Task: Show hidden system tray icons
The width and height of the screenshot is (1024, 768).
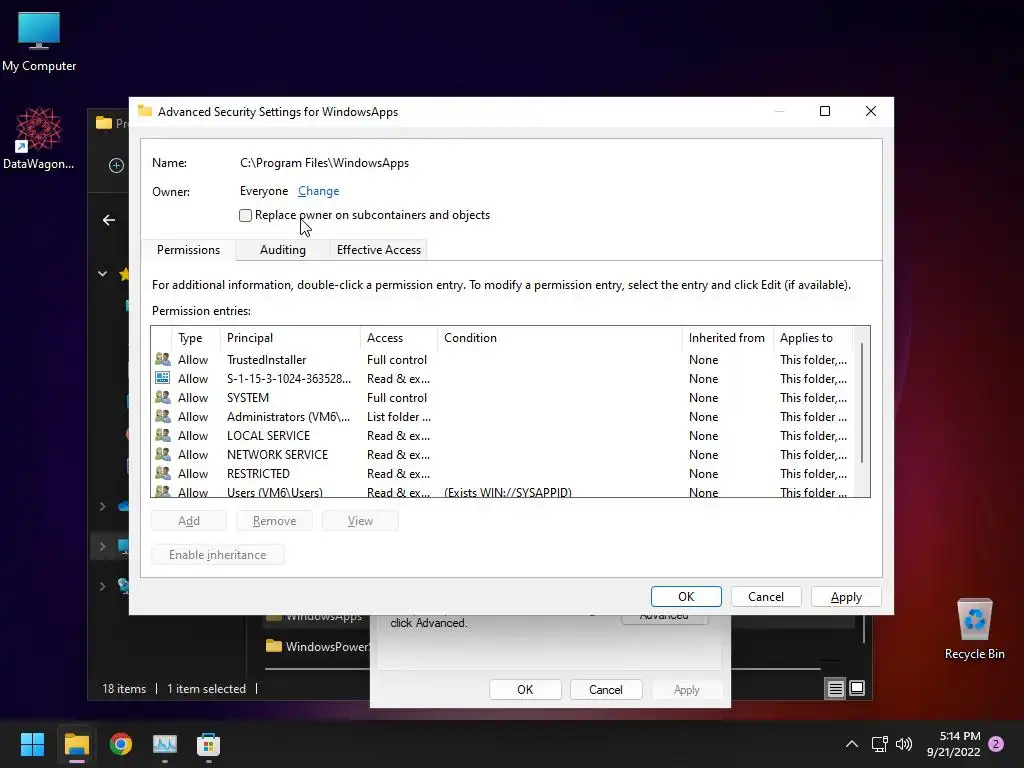Action: coord(852,744)
